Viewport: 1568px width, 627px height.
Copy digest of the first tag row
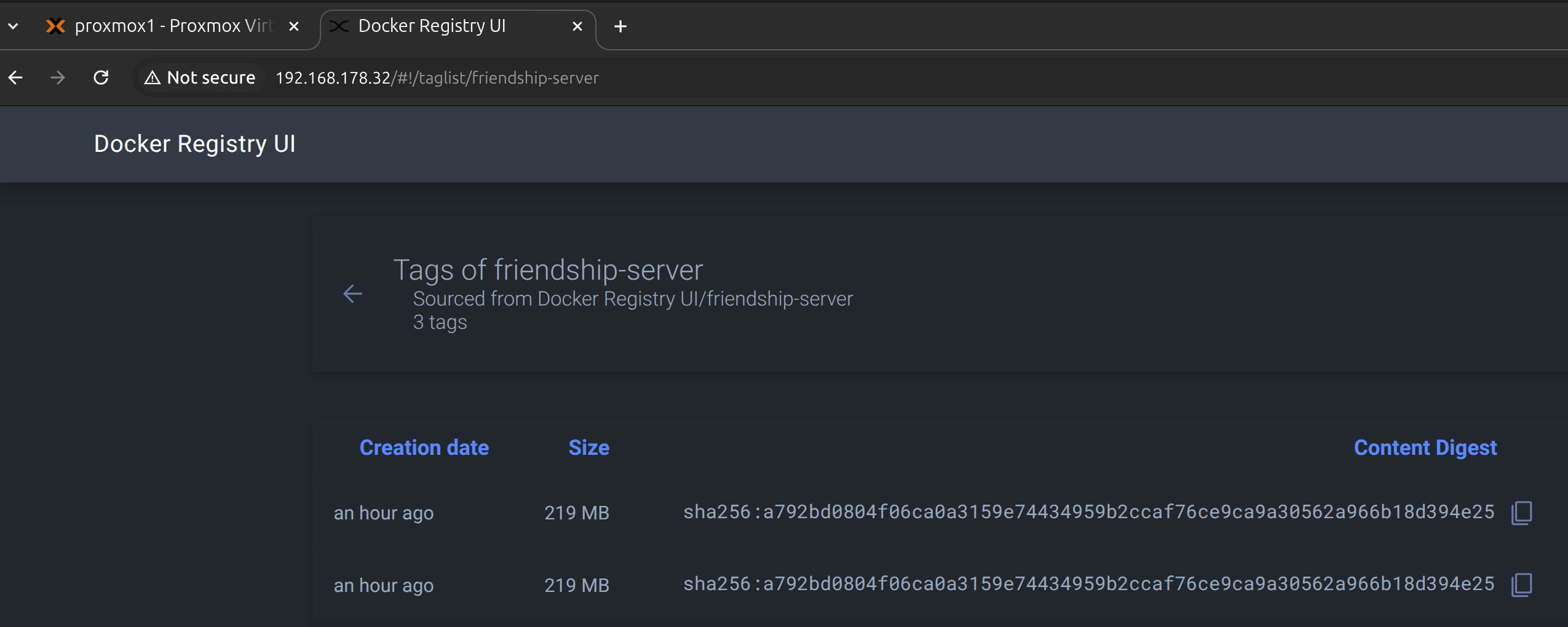pyautogui.click(x=1521, y=513)
